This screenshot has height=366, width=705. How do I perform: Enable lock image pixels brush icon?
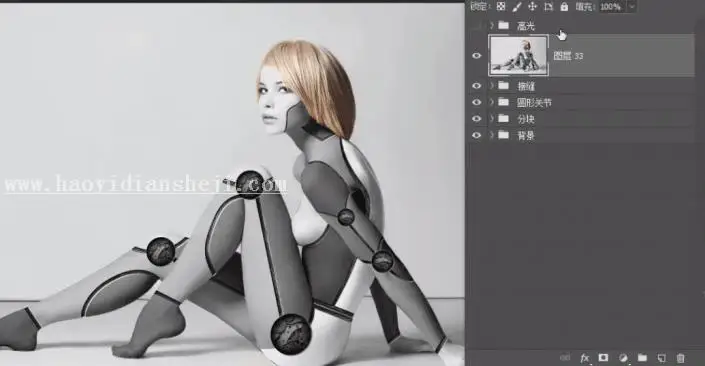[x=517, y=6]
